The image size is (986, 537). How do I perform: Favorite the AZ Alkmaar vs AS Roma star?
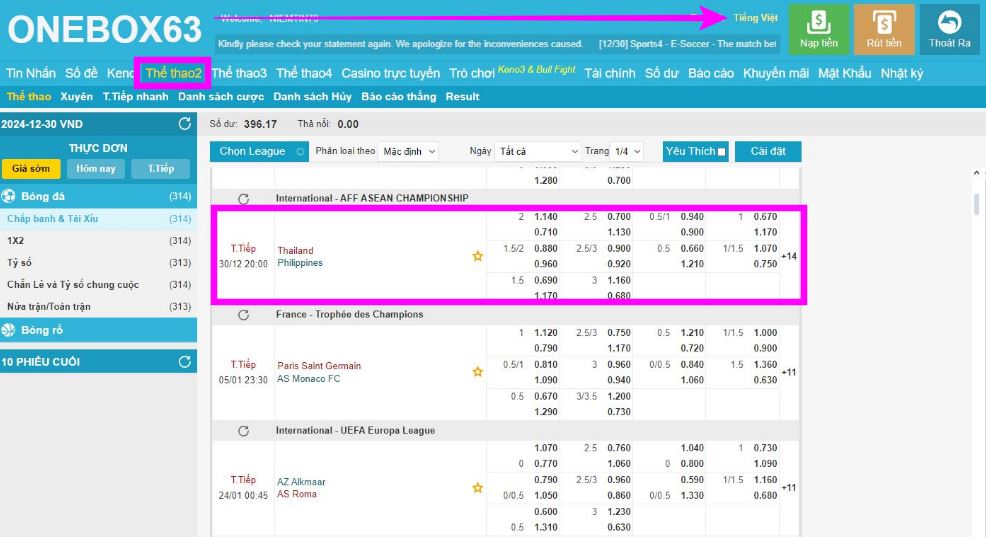[478, 487]
